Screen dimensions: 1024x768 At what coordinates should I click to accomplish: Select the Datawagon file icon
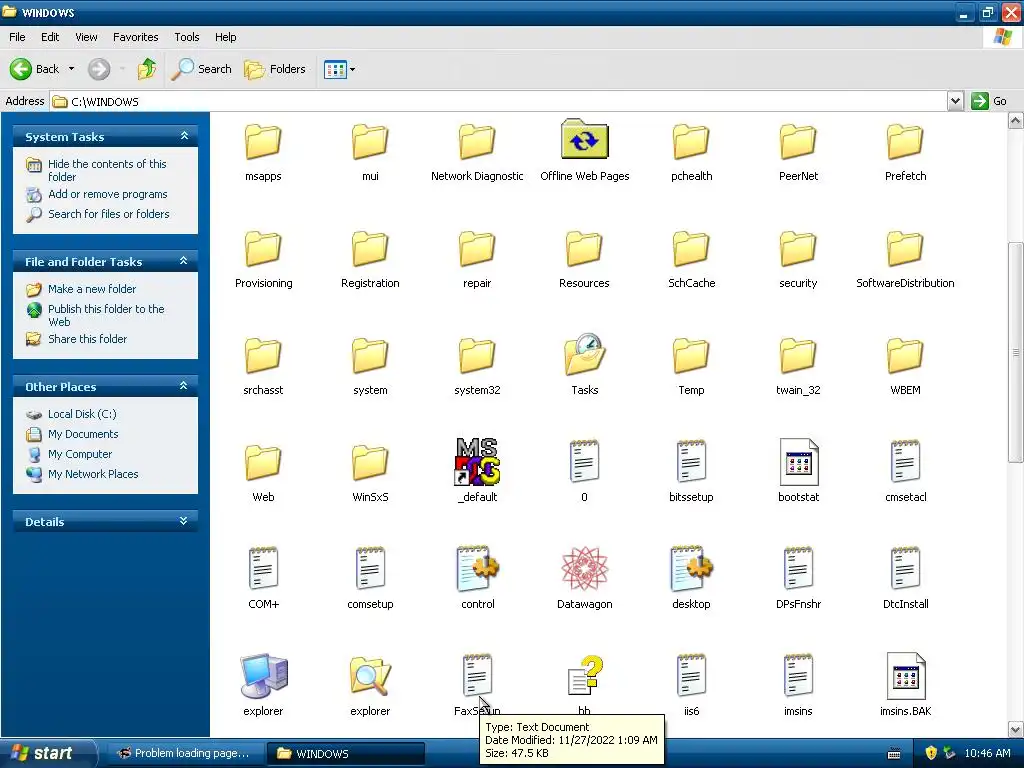pyautogui.click(x=584, y=569)
